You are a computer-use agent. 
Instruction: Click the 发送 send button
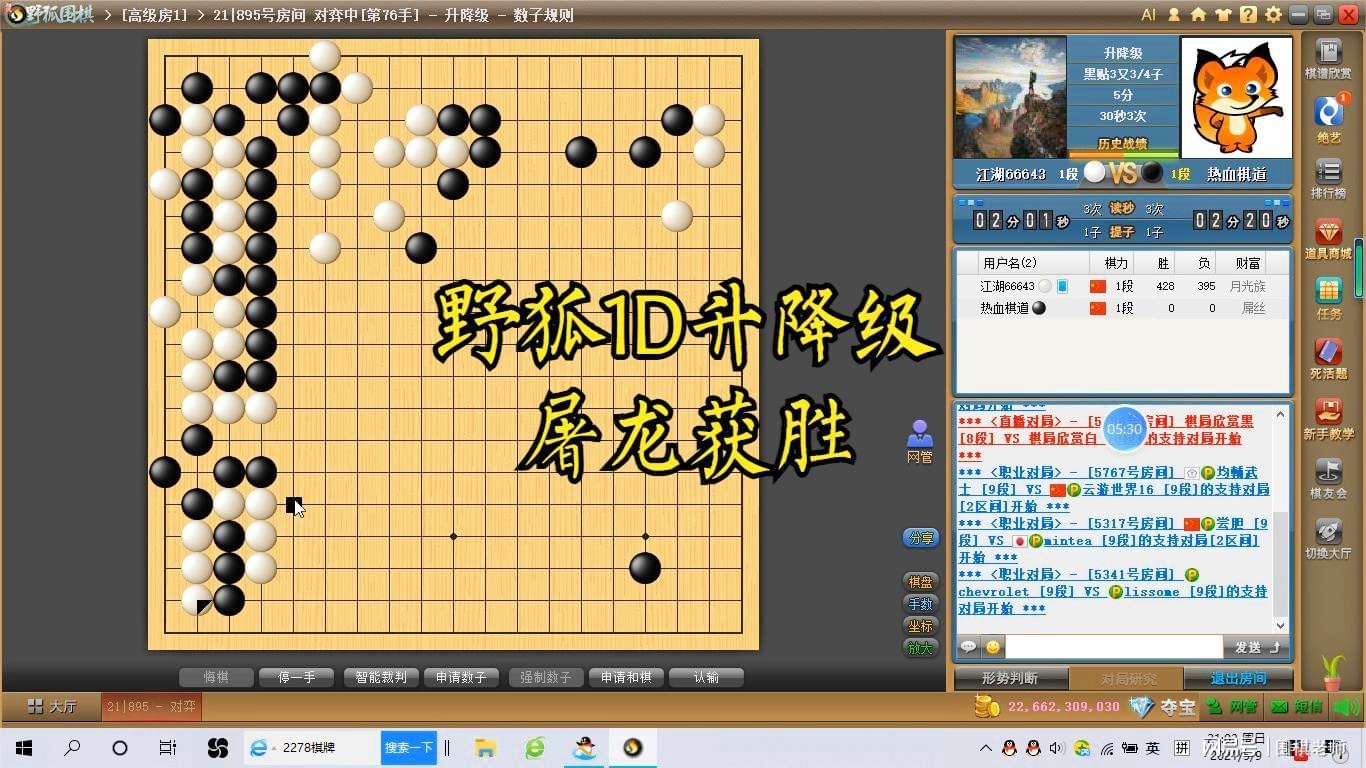[x=1256, y=647]
